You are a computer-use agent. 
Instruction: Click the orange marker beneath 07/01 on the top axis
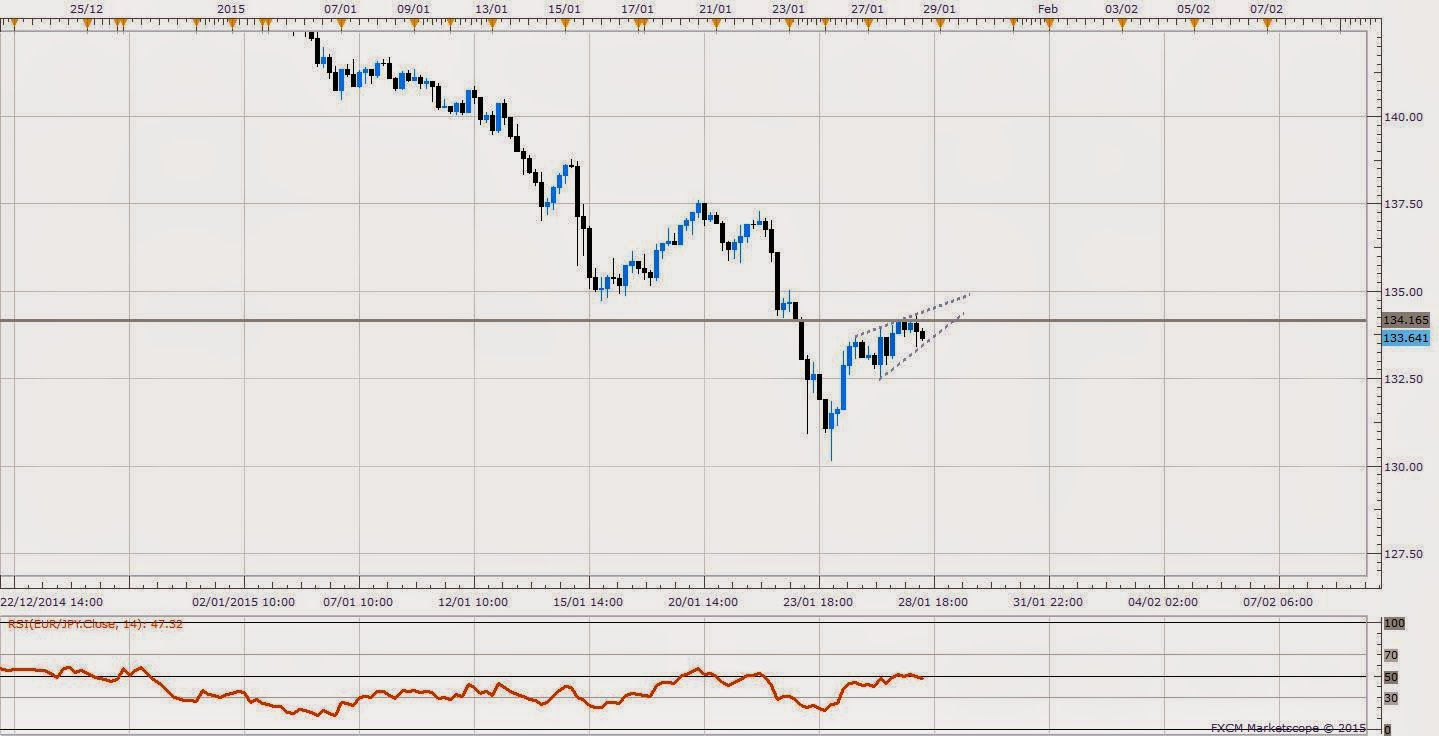click(341, 25)
